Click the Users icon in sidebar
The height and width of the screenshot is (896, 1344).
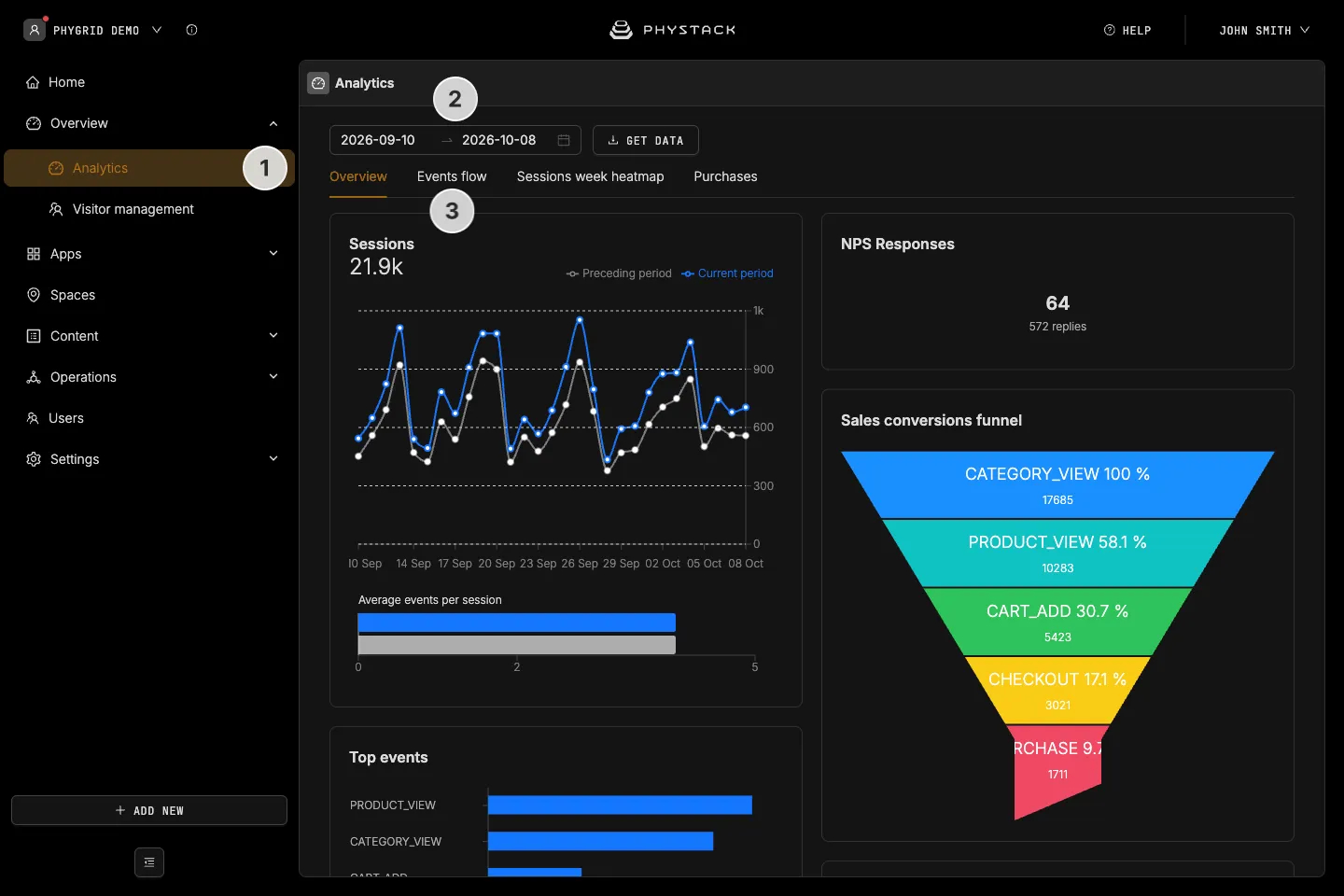coord(33,418)
